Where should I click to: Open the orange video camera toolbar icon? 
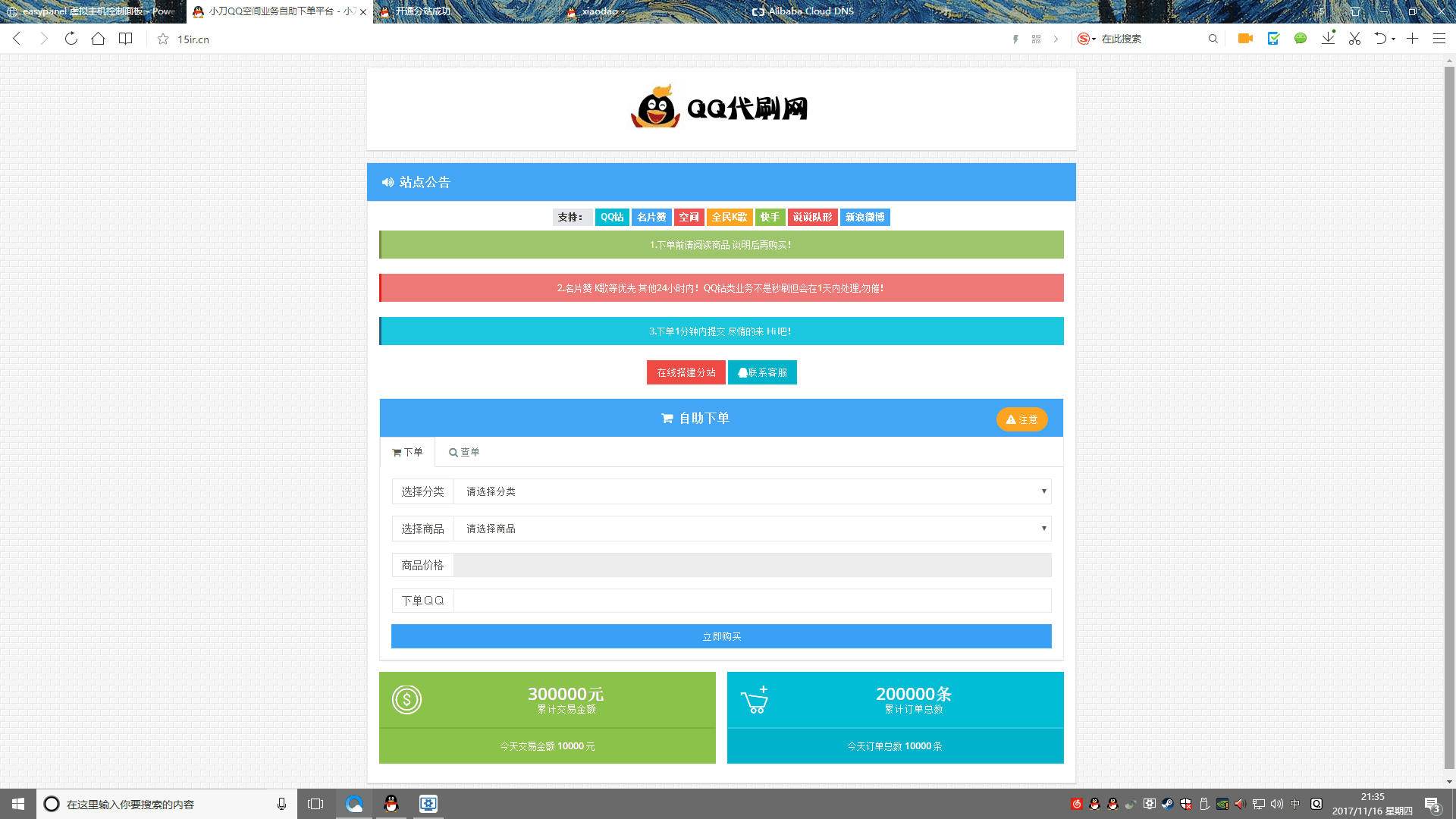point(1245,39)
